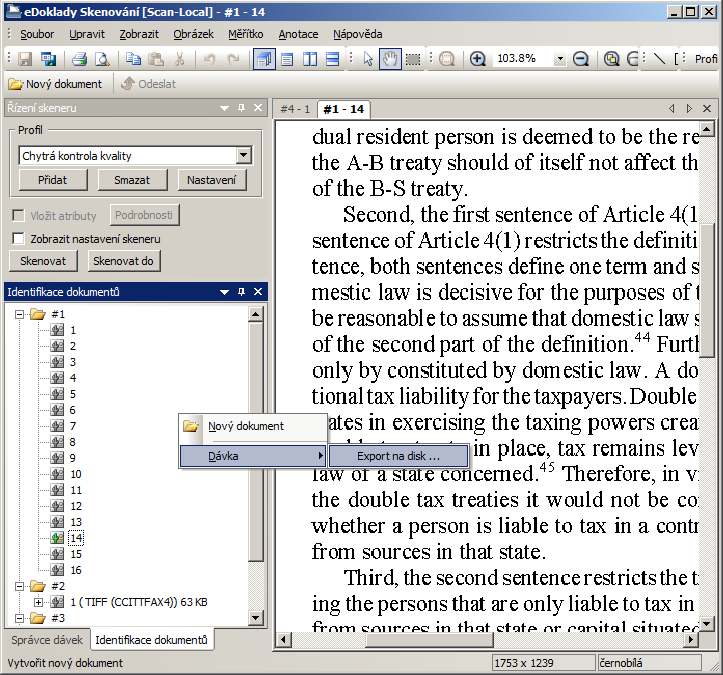Click the Nastavení button

tap(212, 180)
